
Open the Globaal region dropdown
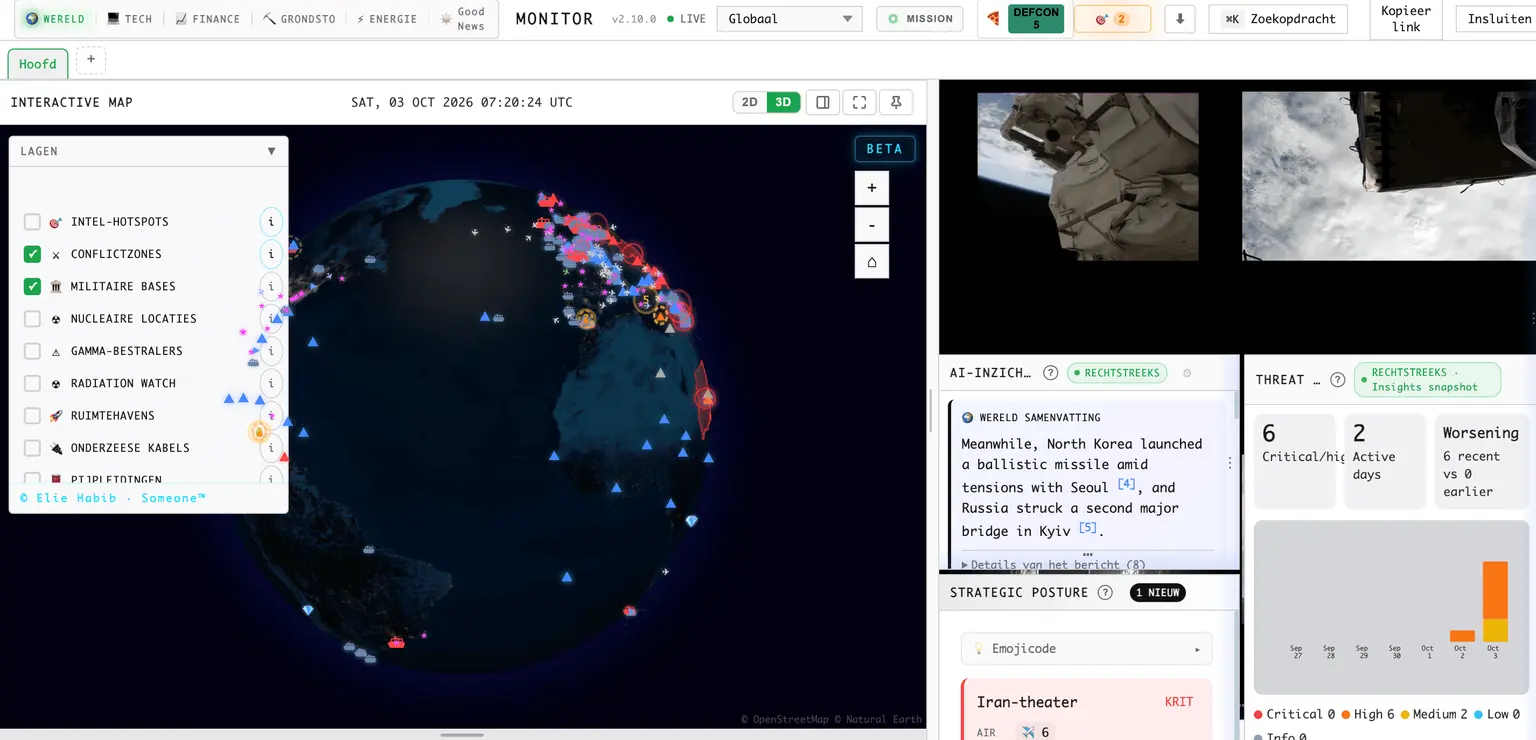(x=790, y=19)
